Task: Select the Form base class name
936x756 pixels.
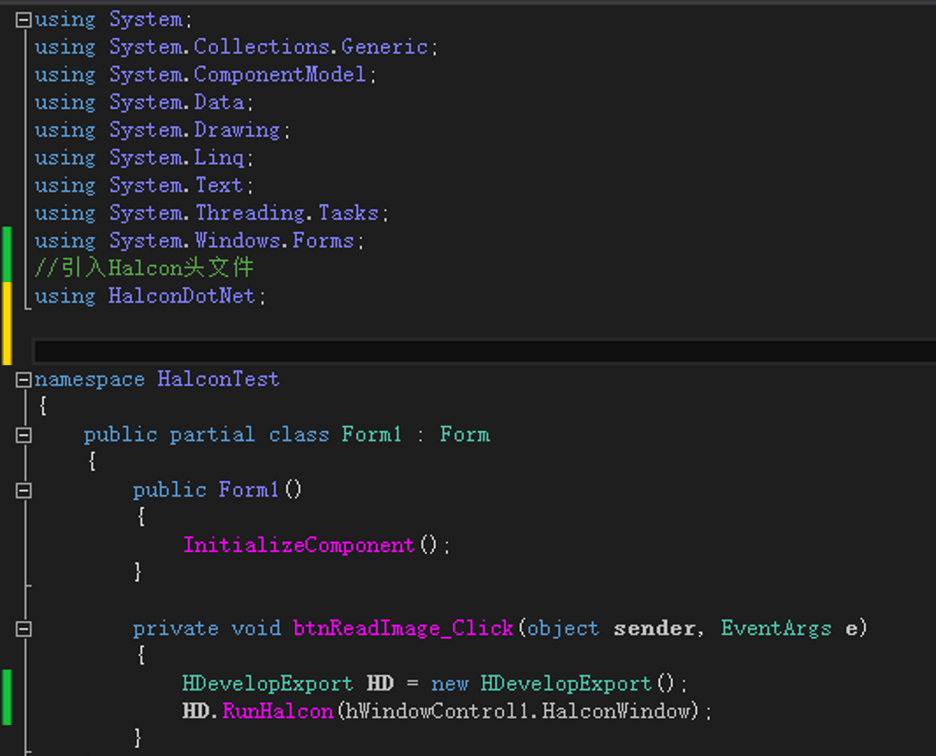Action: pos(464,434)
